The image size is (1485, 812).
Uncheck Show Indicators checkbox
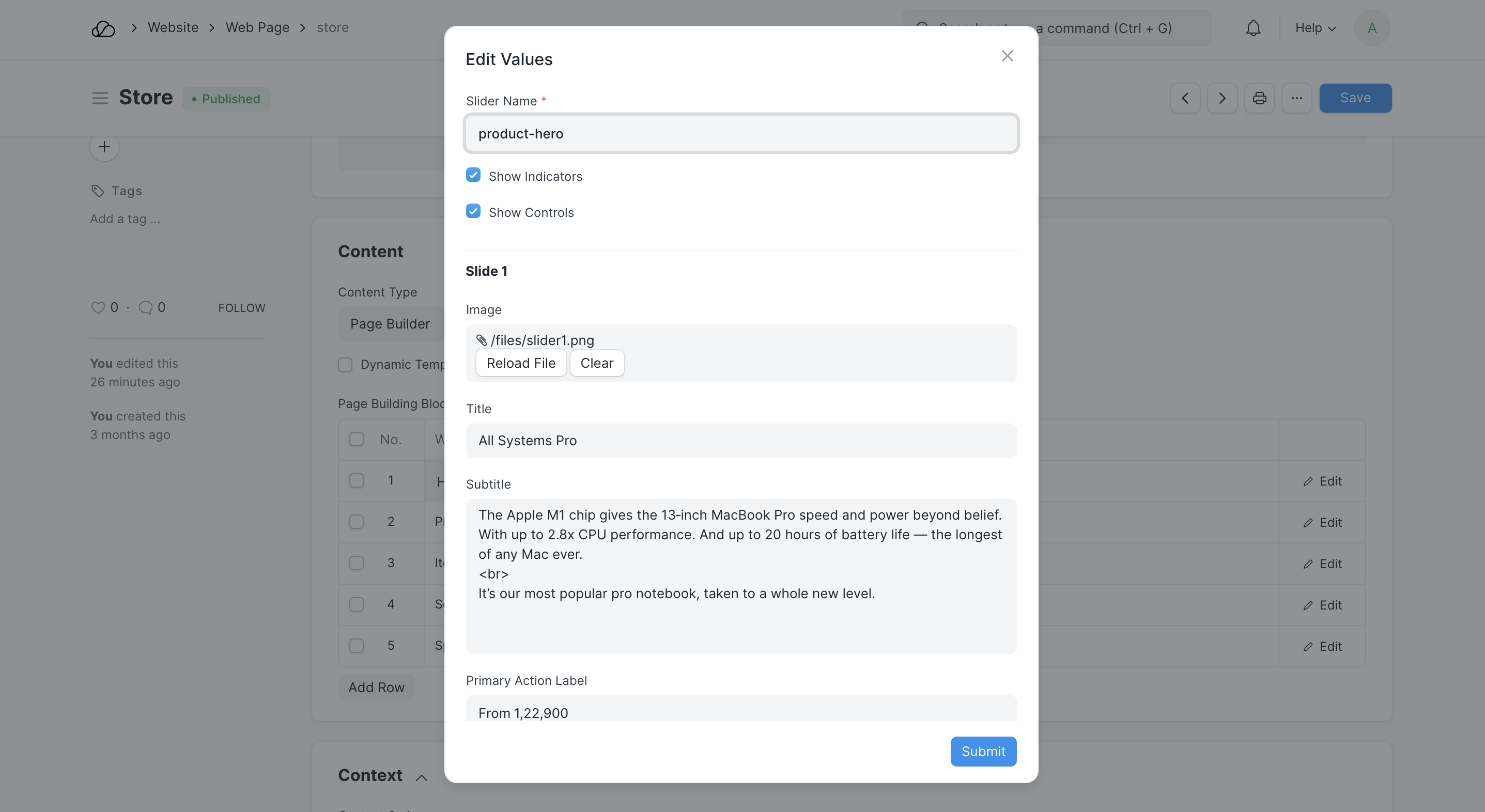tap(473, 175)
